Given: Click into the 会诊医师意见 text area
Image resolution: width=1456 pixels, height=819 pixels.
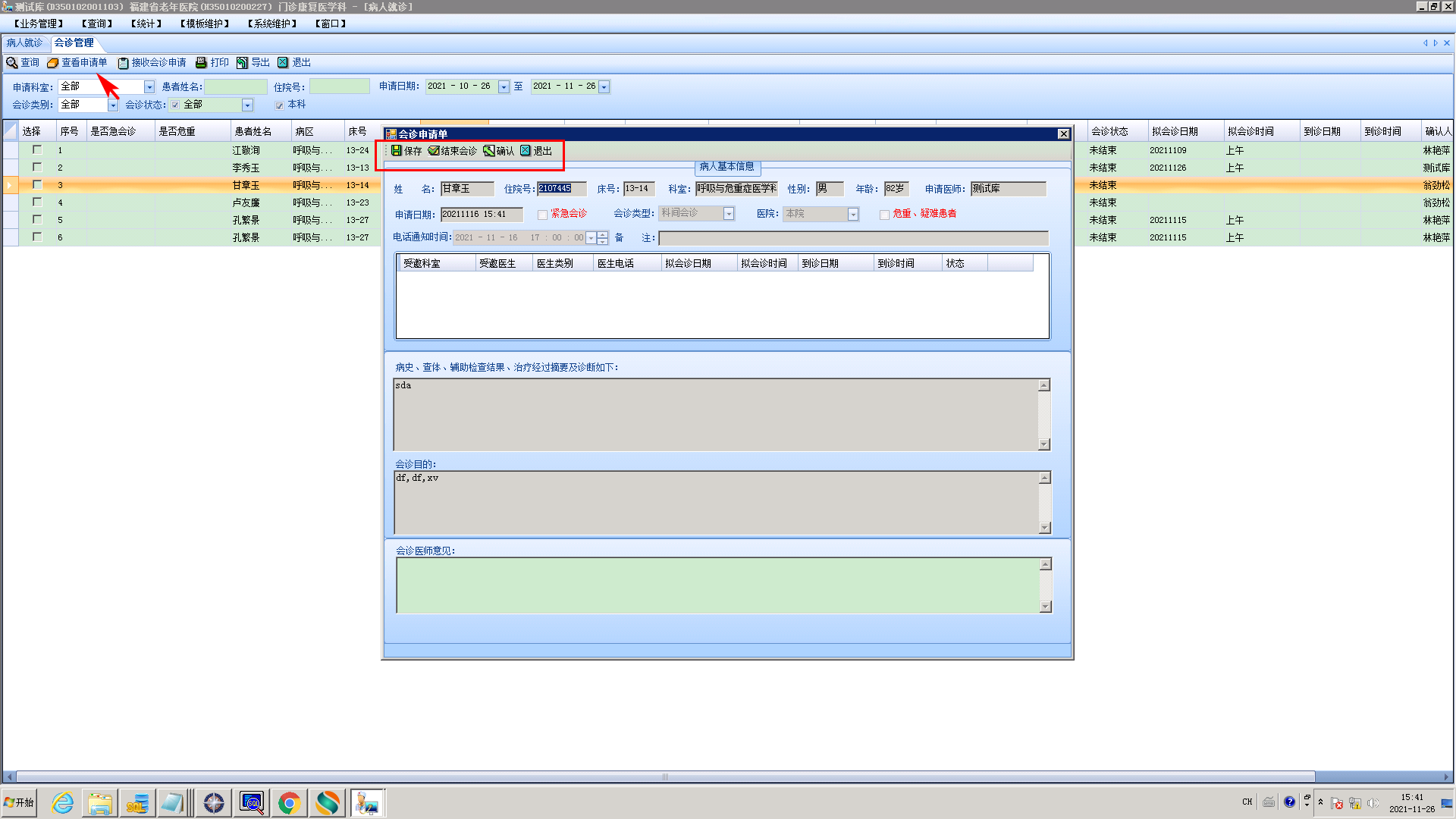Looking at the screenshot, I should 717,585.
